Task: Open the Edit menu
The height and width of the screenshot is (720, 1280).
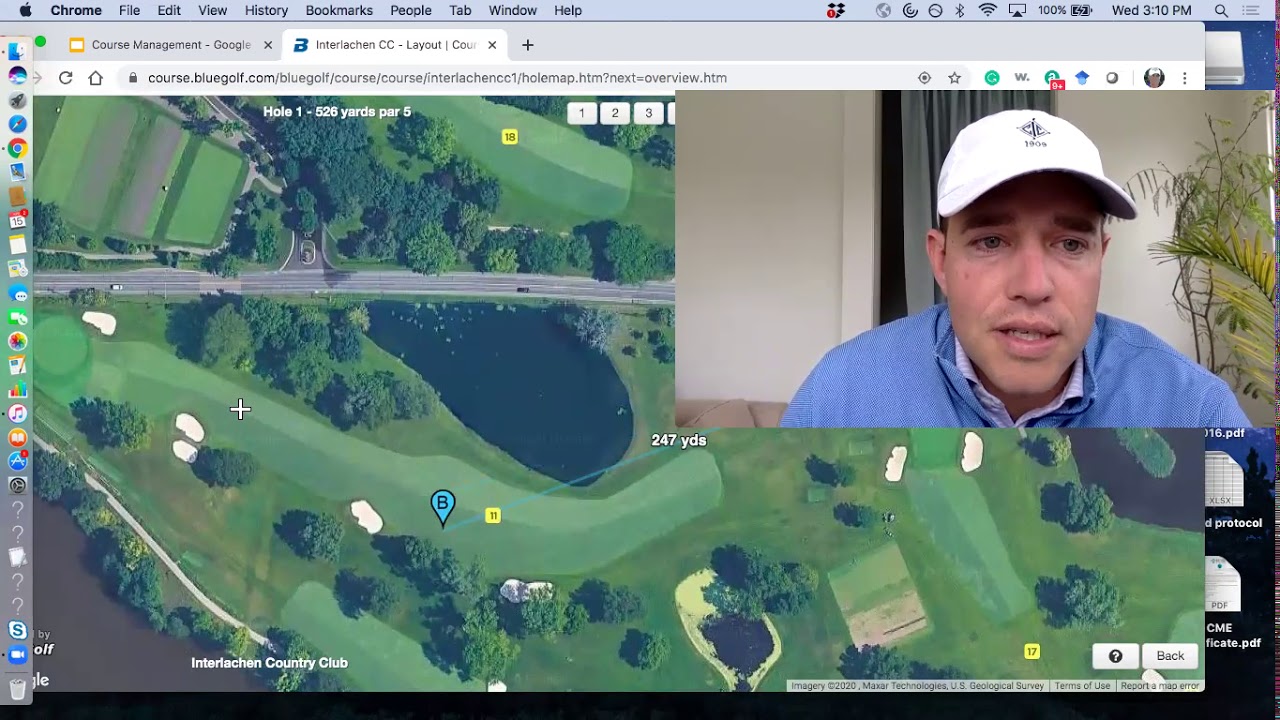Action: [169, 10]
